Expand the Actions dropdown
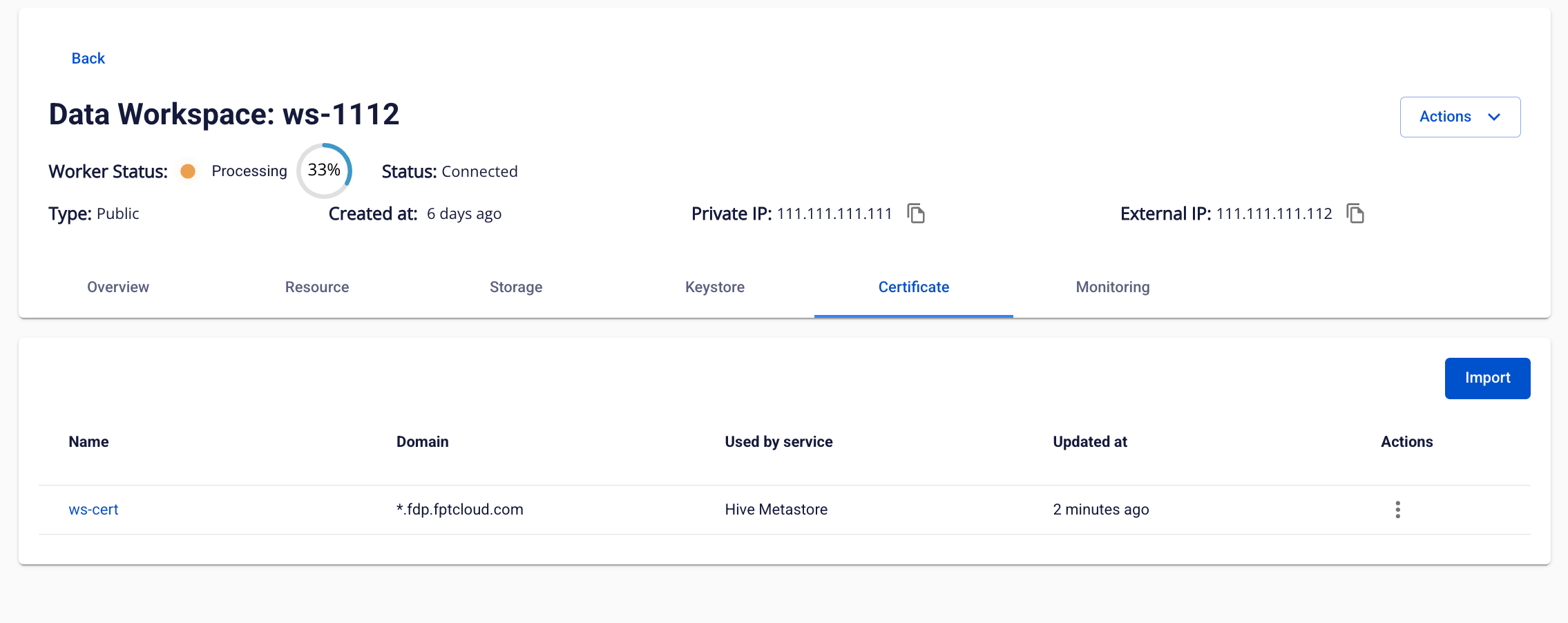 1459,117
